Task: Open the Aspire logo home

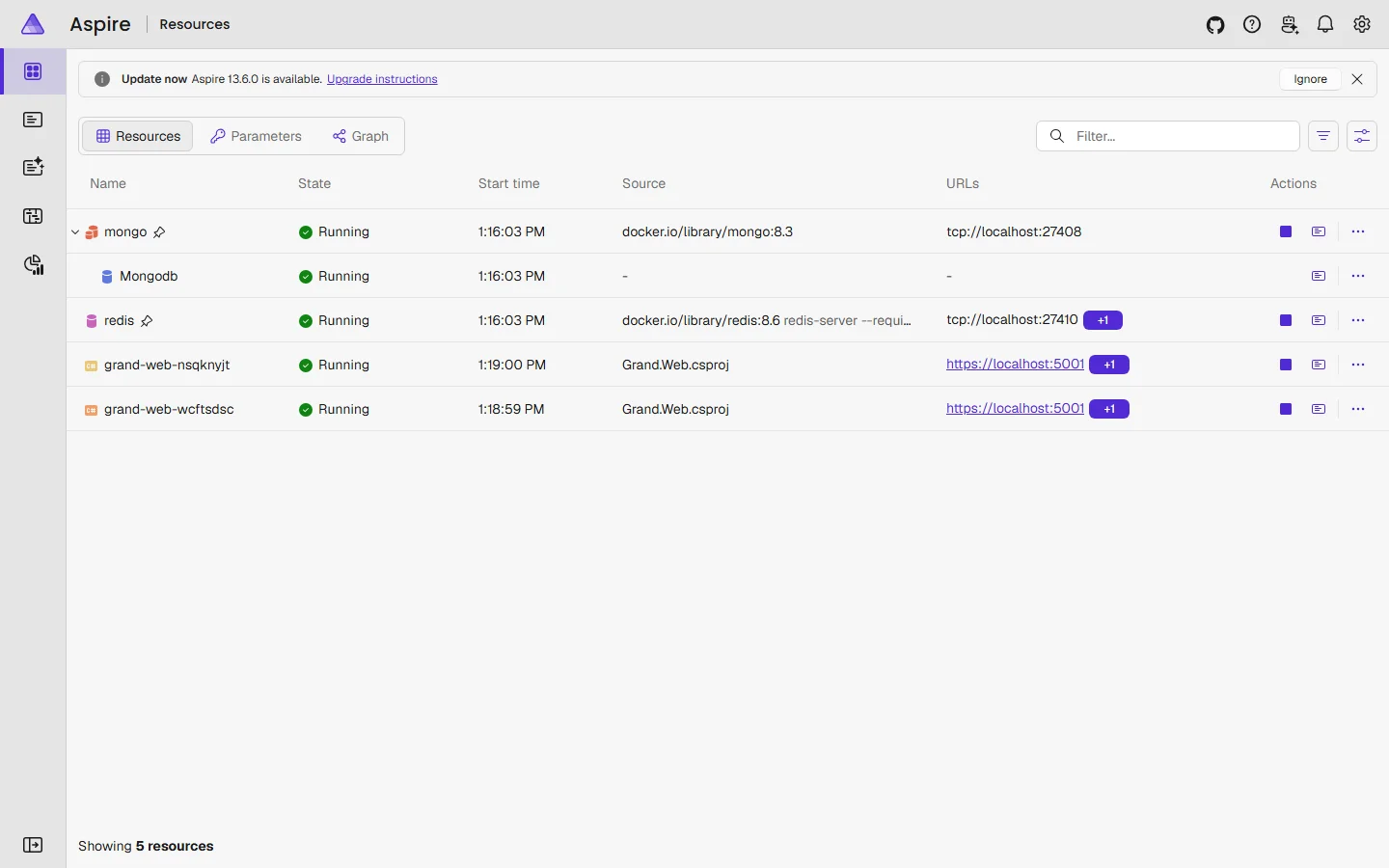Action: tap(33, 24)
